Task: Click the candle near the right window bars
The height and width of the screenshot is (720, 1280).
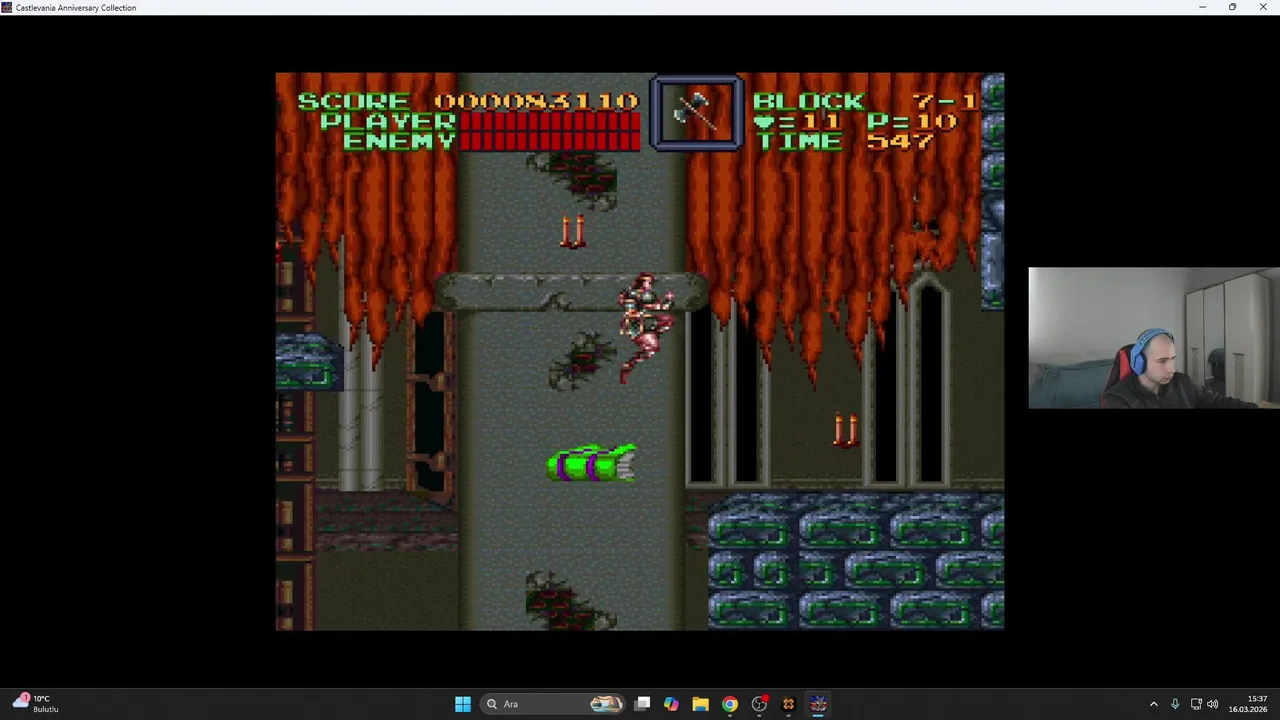Action: 846,430
